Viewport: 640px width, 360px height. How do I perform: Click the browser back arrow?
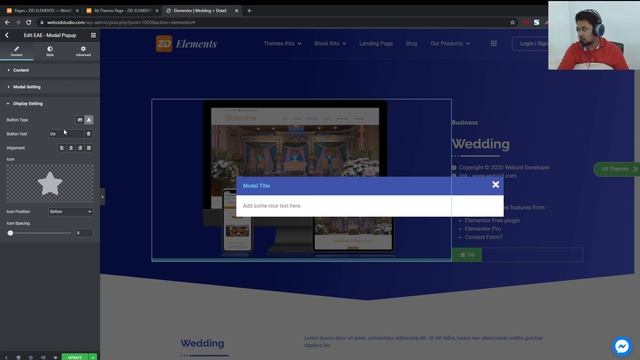pos(7,22)
